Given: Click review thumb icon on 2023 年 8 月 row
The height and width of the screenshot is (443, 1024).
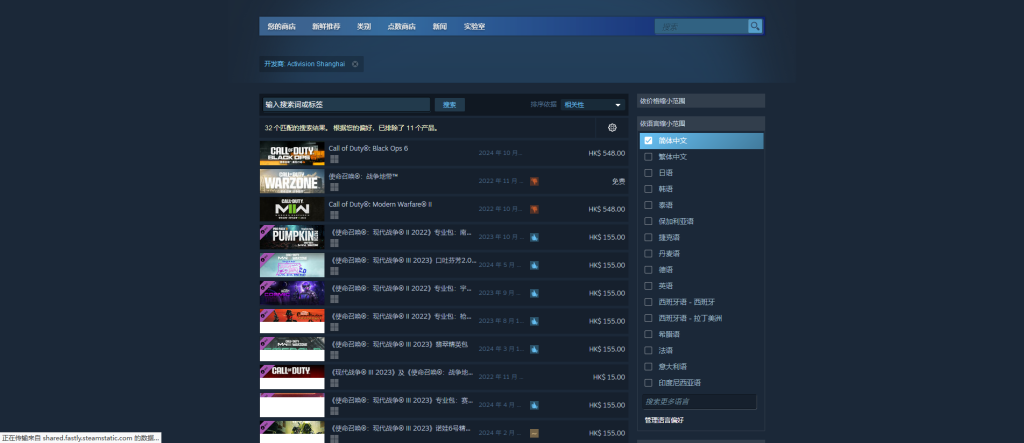Looking at the screenshot, I should click(534, 321).
